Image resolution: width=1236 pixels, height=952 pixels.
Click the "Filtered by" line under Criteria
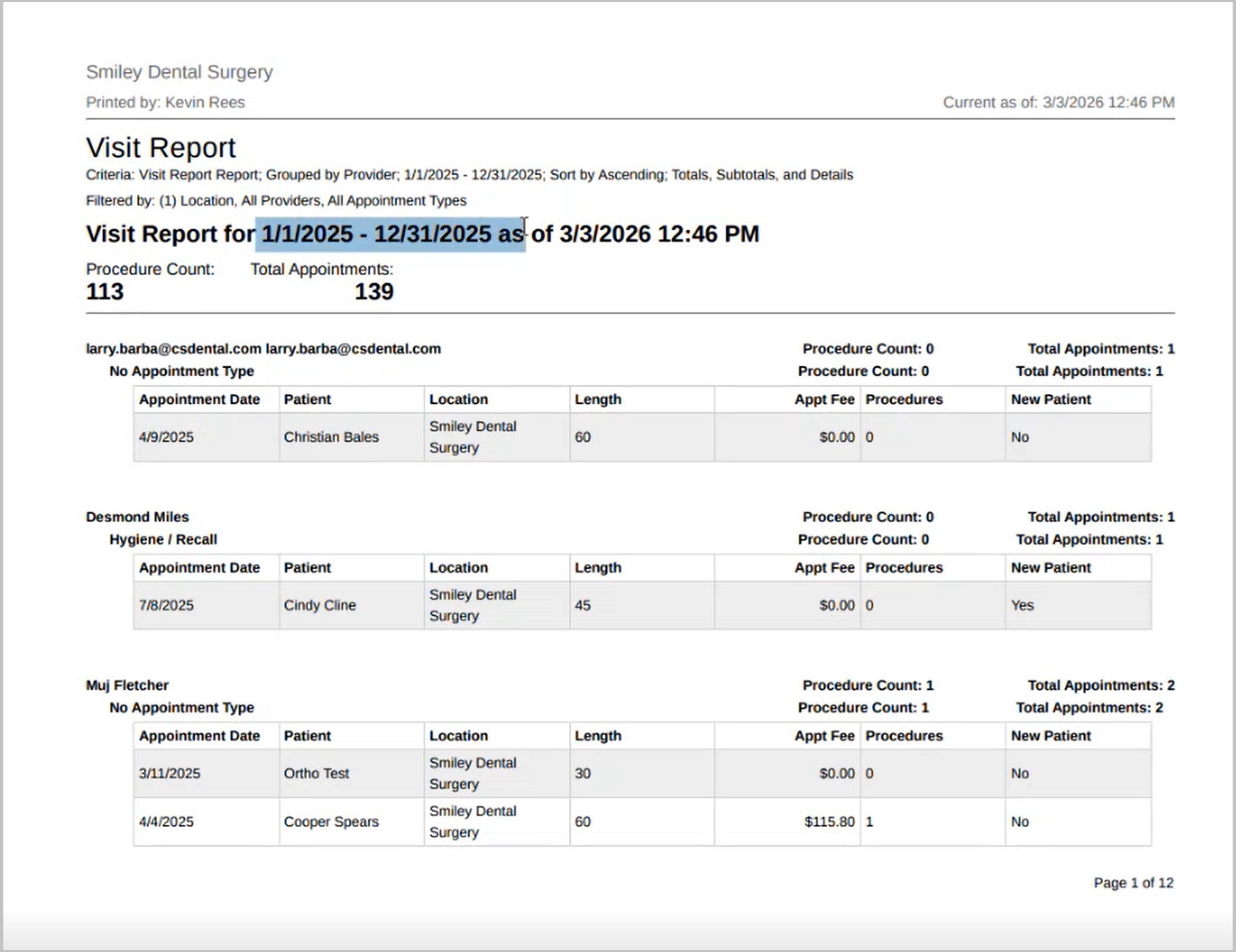(276, 200)
